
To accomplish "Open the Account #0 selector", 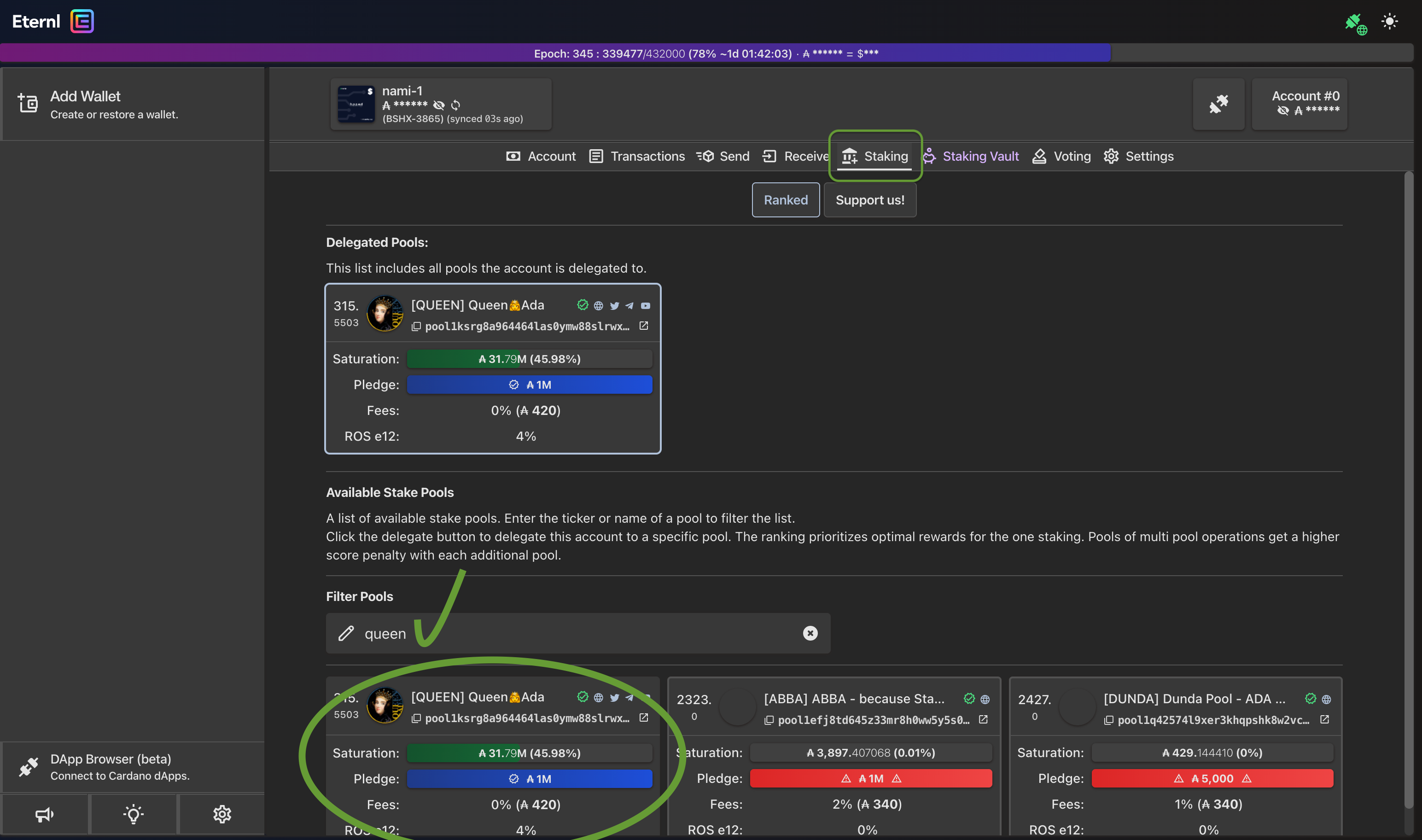I will click(1299, 104).
